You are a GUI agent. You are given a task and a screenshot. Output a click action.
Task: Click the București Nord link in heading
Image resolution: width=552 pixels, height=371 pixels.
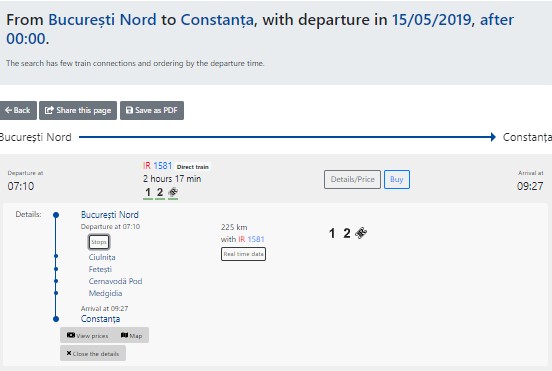102,20
